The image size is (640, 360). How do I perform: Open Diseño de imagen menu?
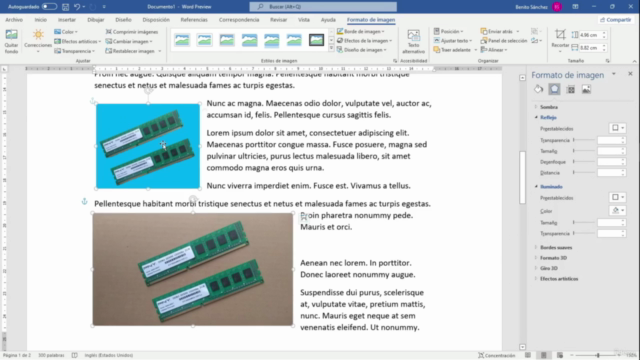[x=362, y=50]
